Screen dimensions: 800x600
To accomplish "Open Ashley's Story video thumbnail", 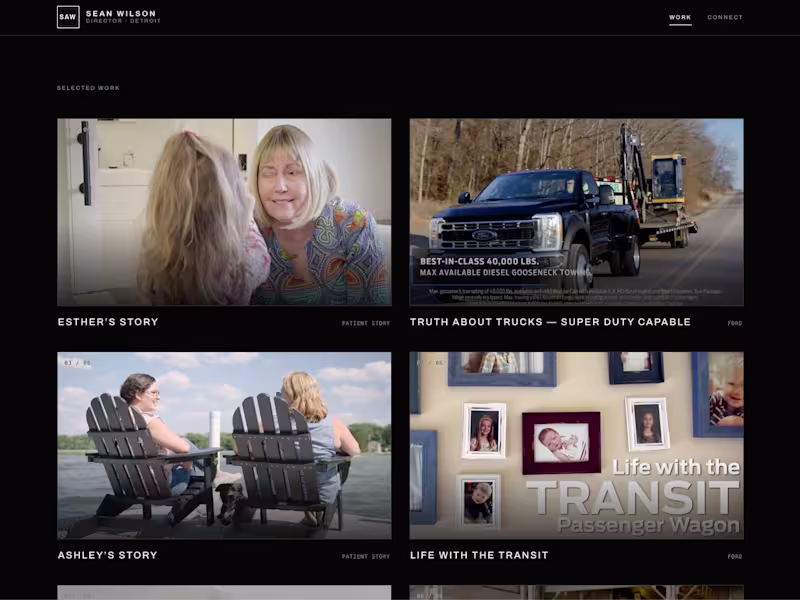I will click(x=224, y=445).
